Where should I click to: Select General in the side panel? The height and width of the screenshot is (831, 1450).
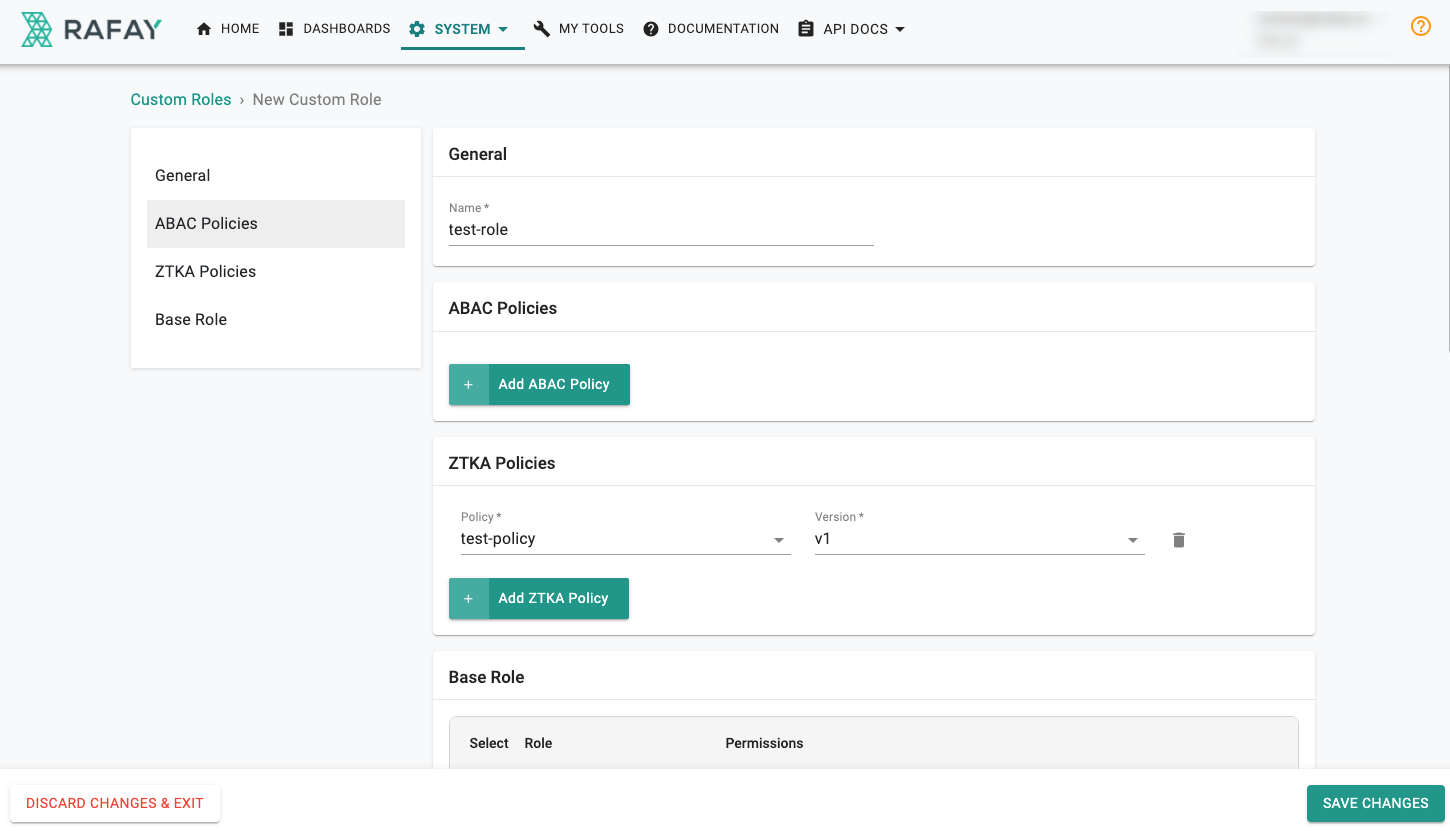[x=276, y=176]
